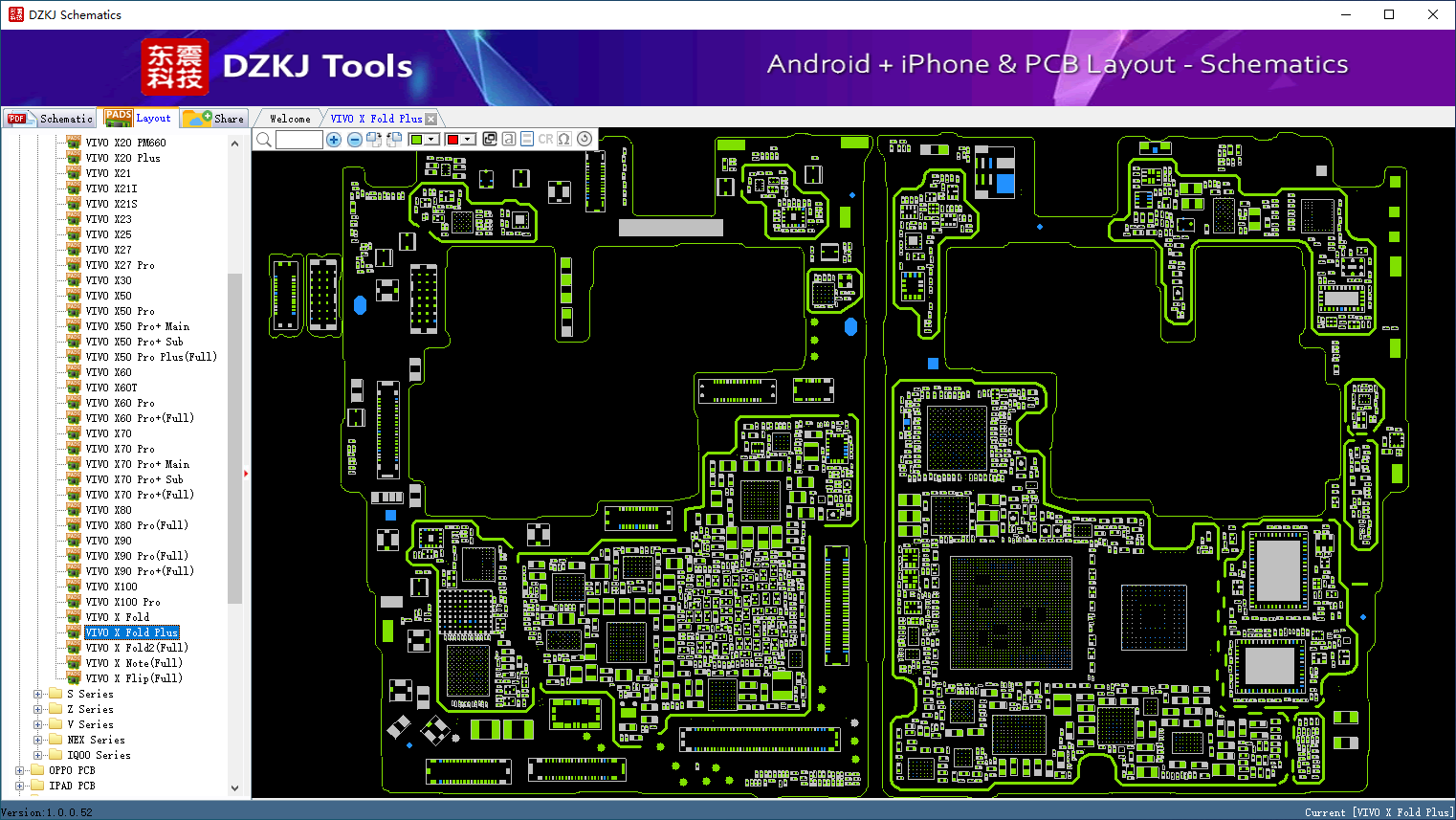The height and width of the screenshot is (820, 1456).
Task: Switch to the Schematic tab
Action: [50, 119]
